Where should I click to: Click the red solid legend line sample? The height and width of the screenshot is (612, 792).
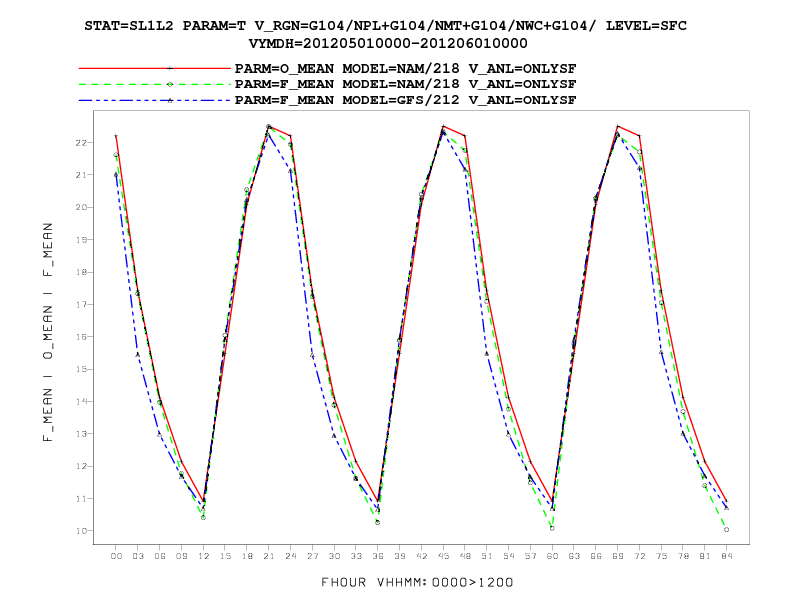[x=155, y=68]
